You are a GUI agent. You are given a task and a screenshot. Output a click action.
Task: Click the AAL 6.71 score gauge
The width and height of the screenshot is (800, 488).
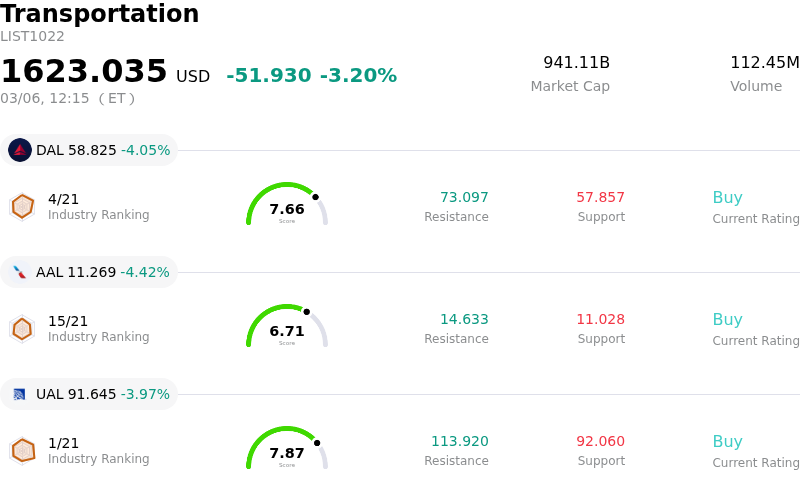287,327
